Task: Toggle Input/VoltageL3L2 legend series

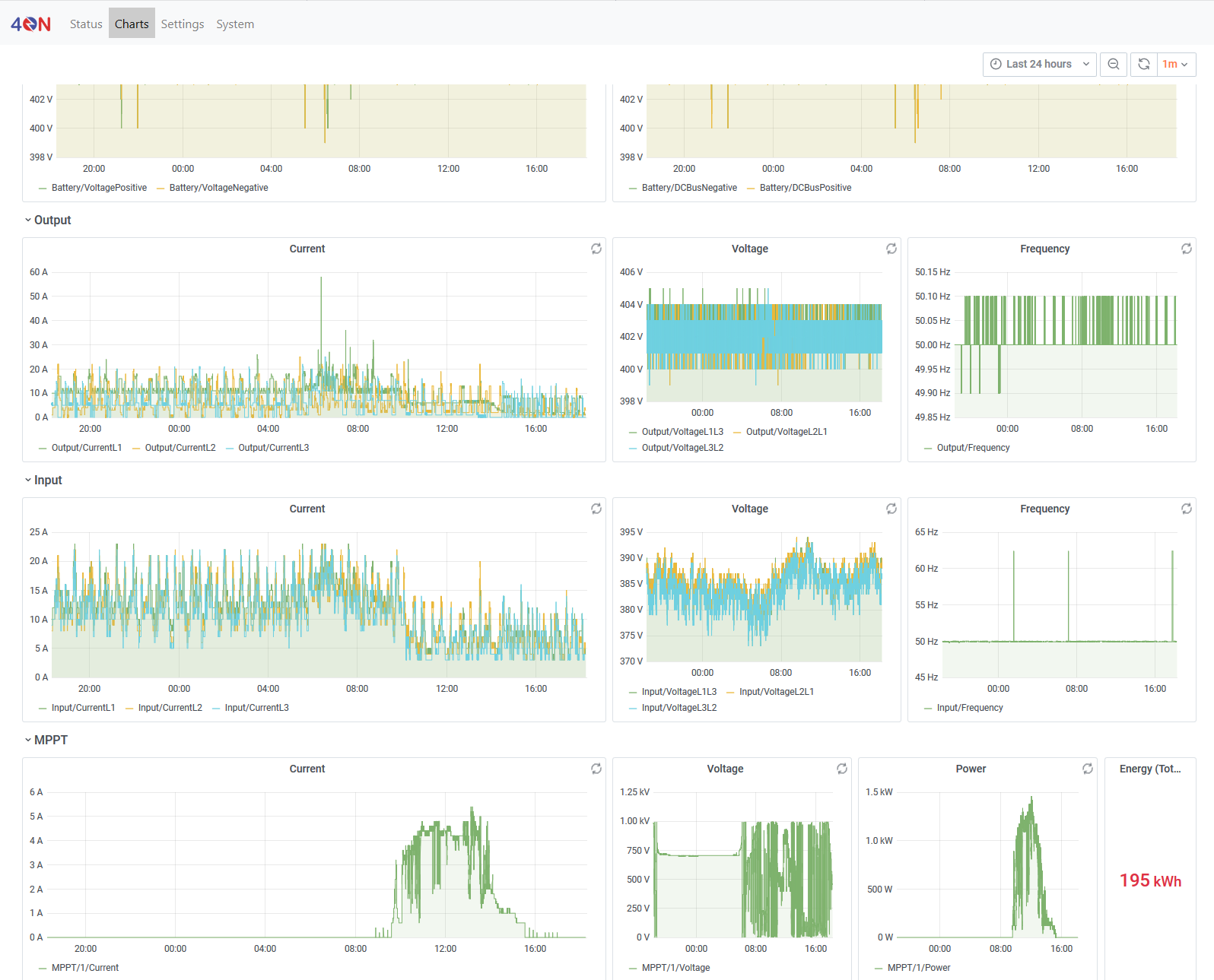Action: [x=679, y=708]
